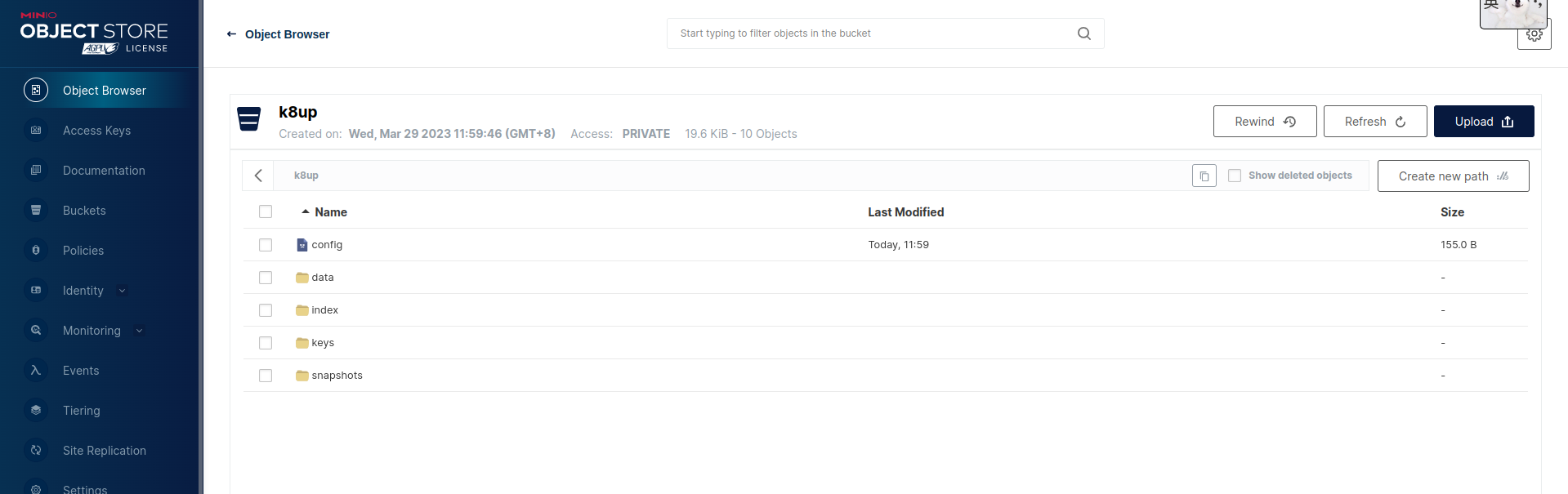Open the data folder
Image resolution: width=1568 pixels, height=494 pixels.
coord(322,278)
